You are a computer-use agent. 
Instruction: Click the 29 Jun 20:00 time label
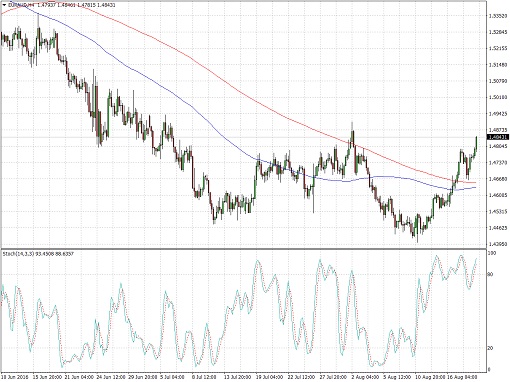(x=142, y=377)
